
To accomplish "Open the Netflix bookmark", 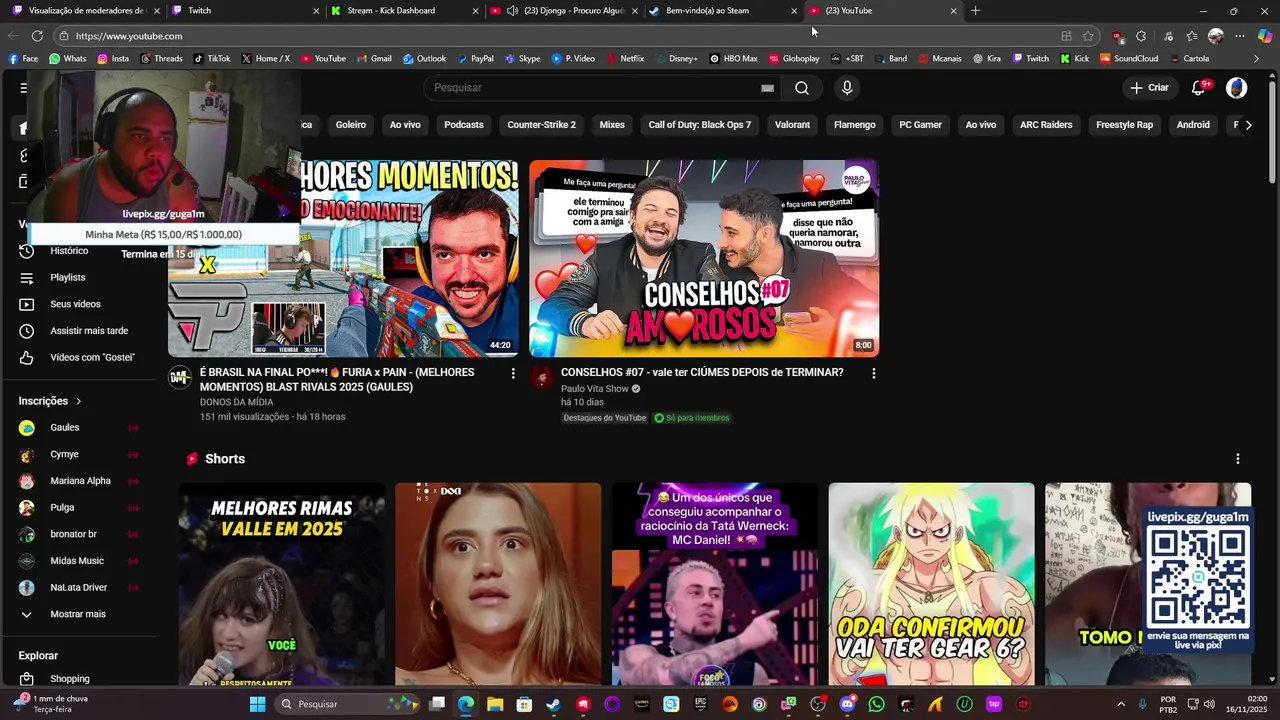I will pyautogui.click(x=624, y=59).
